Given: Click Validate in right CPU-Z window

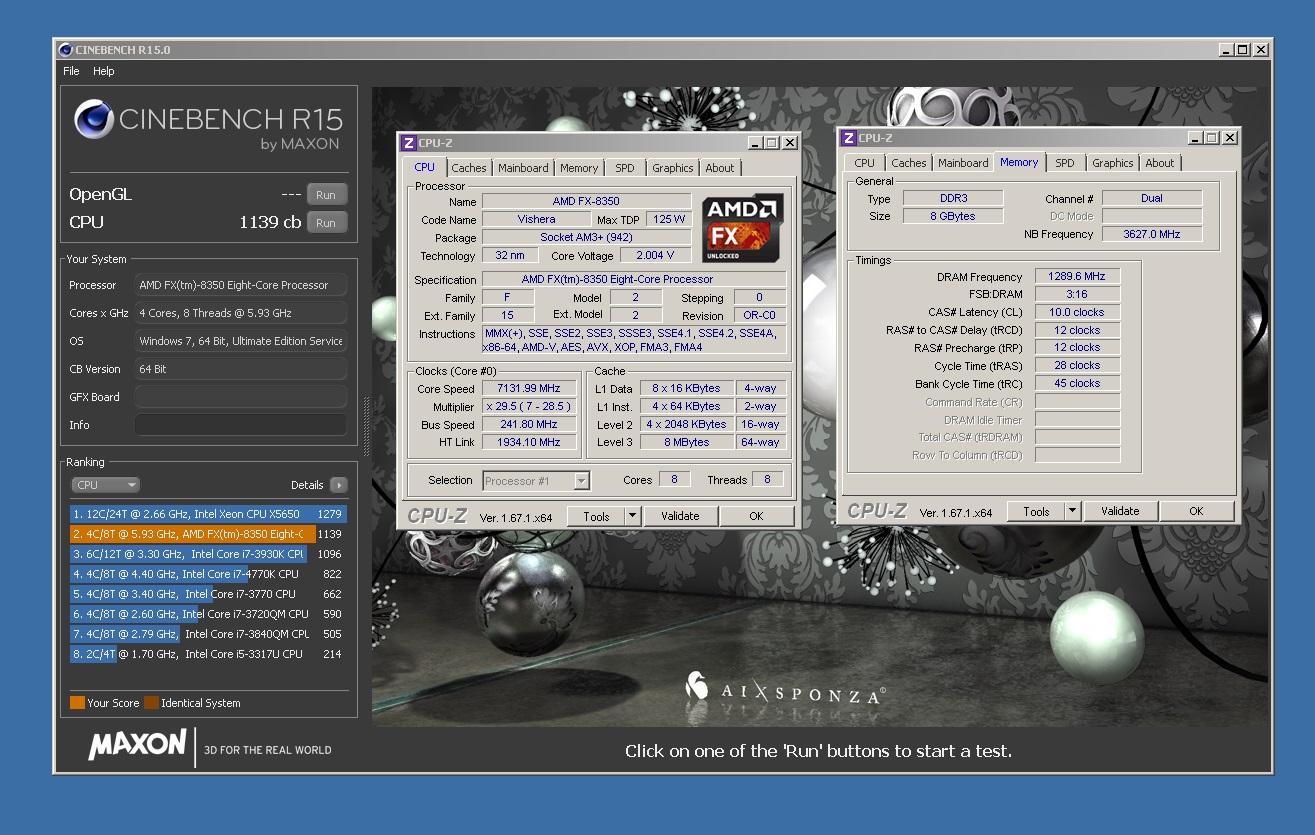Looking at the screenshot, I should [x=1120, y=511].
